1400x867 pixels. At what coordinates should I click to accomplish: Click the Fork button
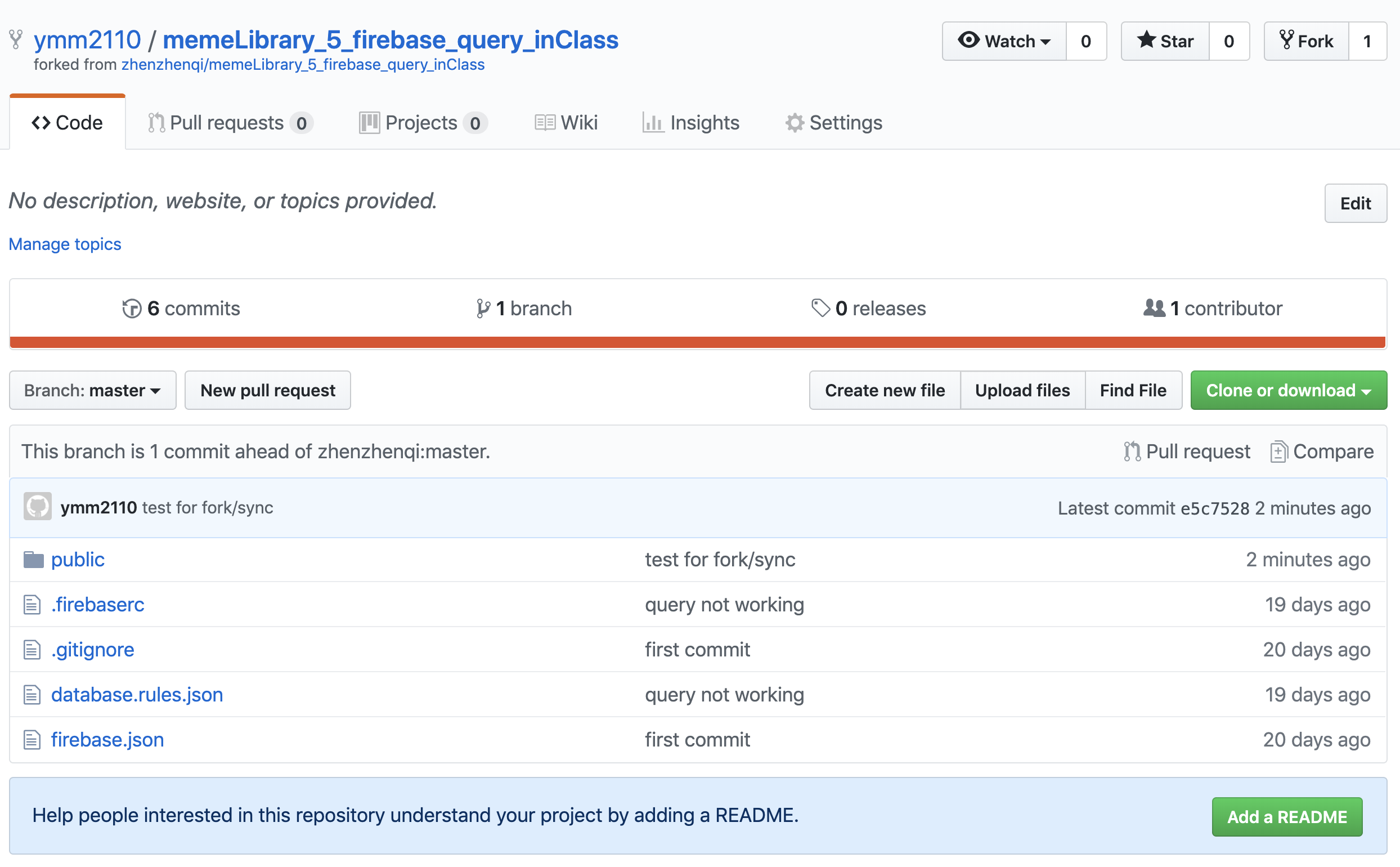coord(1306,41)
